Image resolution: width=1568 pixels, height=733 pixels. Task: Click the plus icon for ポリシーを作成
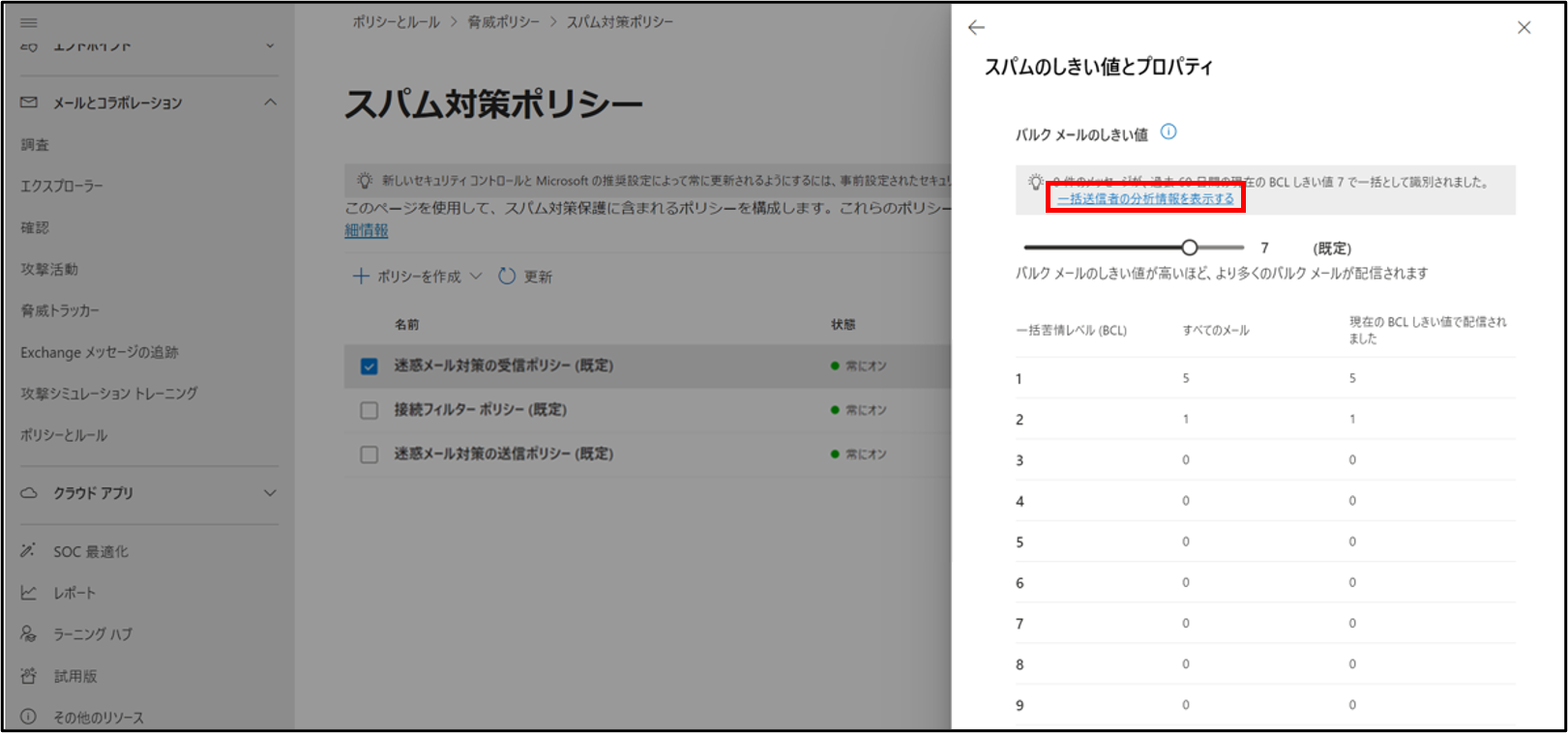(x=361, y=277)
